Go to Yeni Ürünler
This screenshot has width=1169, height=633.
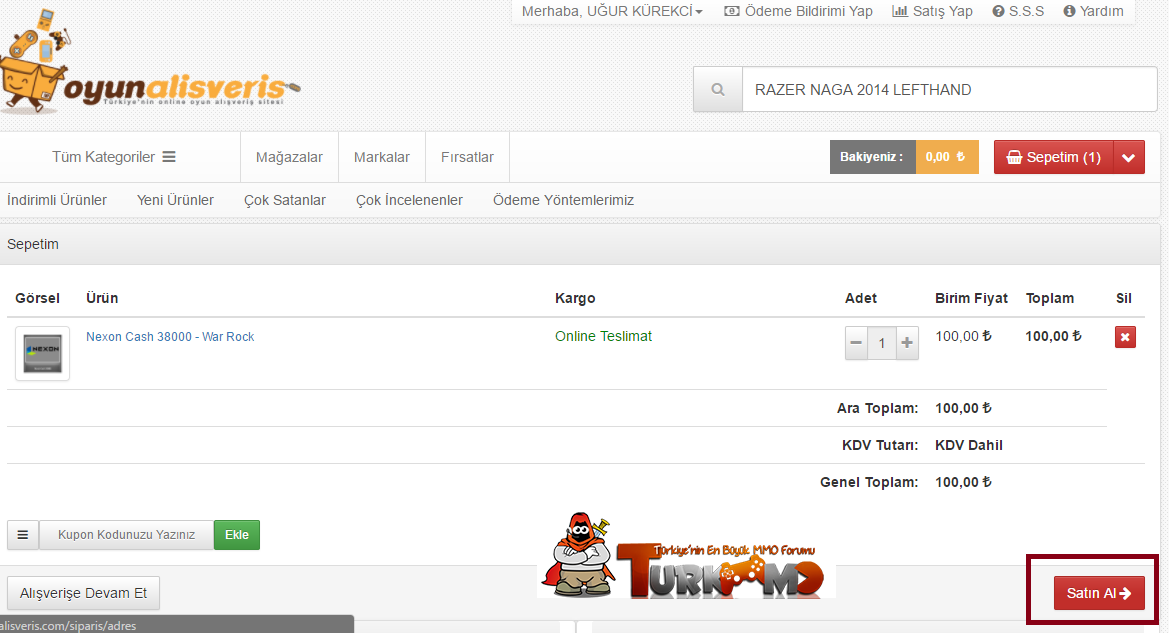tap(175, 201)
